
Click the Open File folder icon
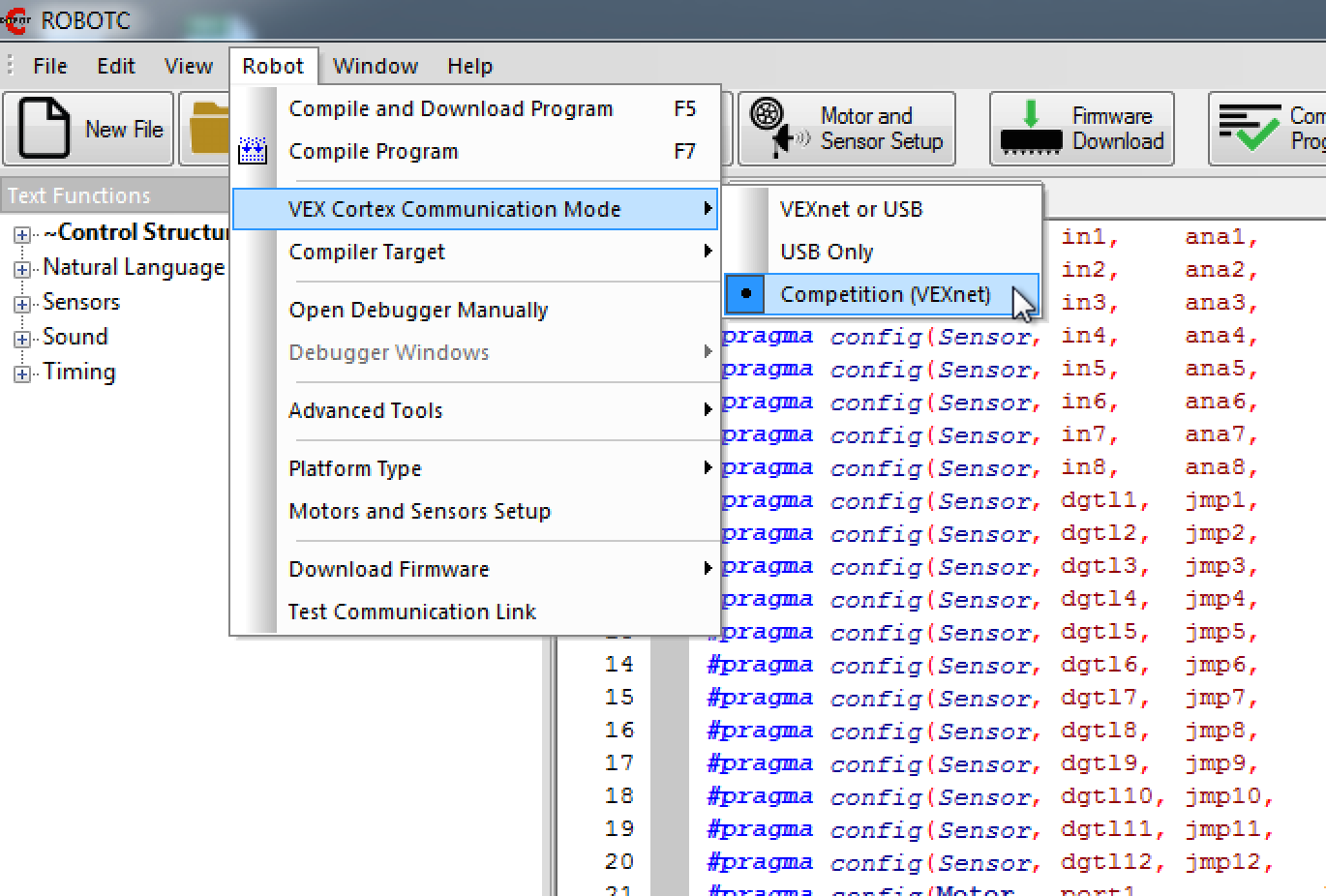[207, 129]
